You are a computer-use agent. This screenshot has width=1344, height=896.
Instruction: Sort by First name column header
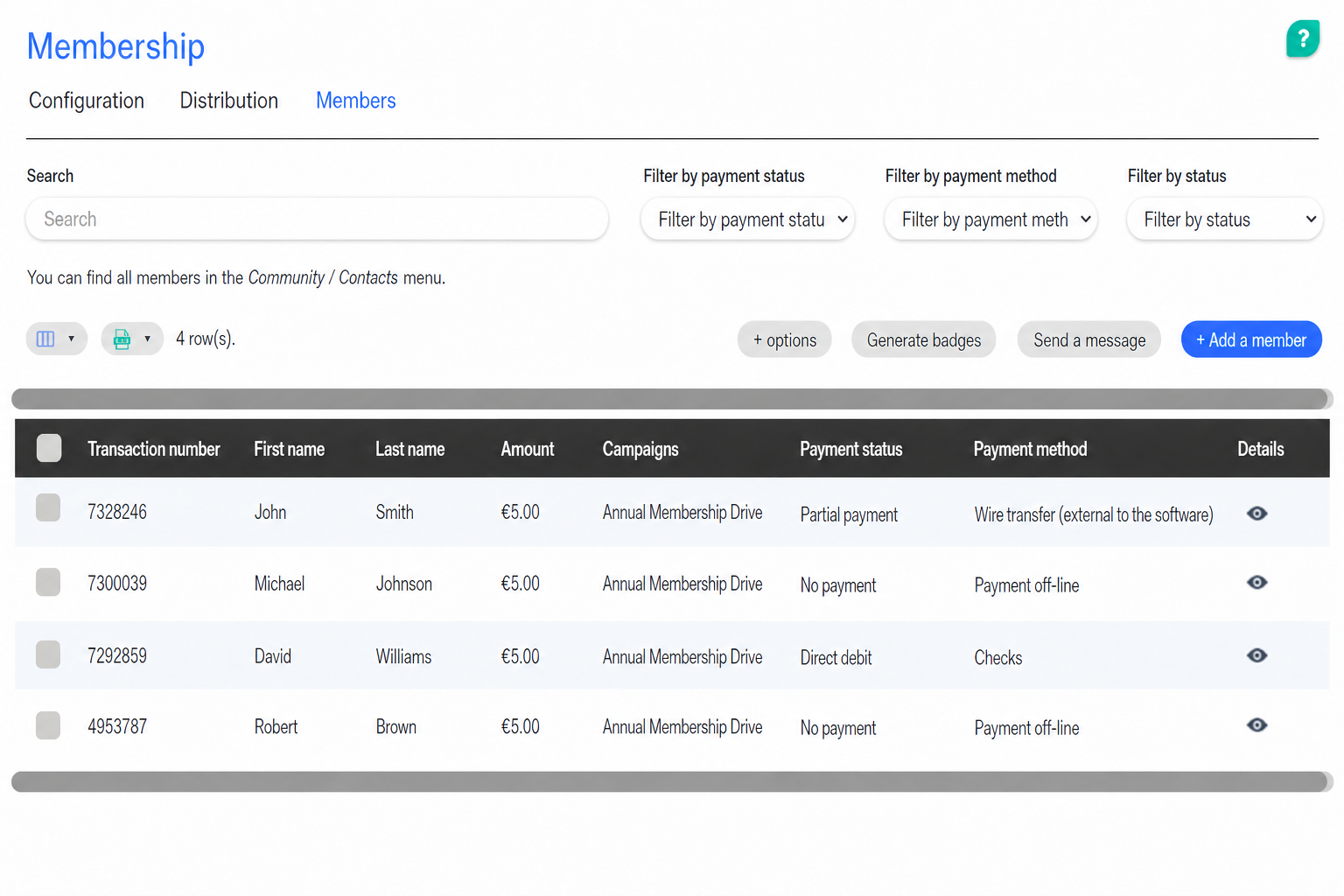[x=290, y=449]
